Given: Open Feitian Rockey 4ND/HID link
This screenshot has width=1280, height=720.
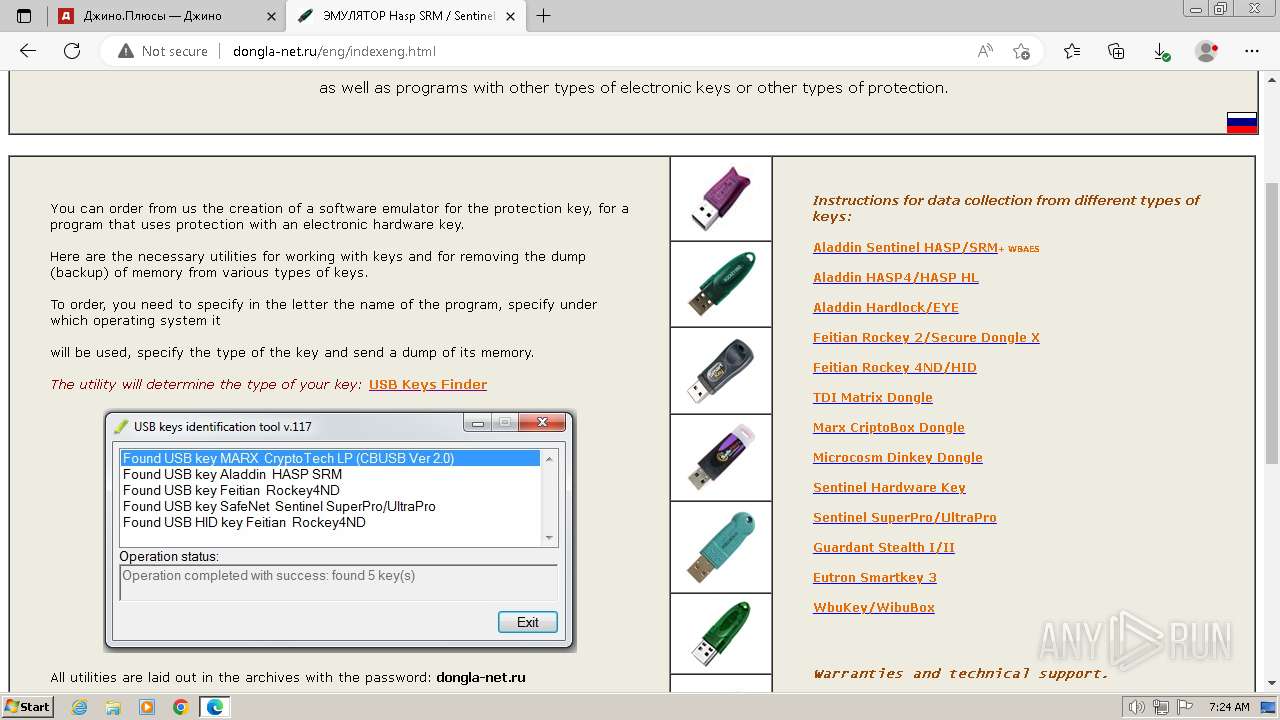Looking at the screenshot, I should [895, 367].
